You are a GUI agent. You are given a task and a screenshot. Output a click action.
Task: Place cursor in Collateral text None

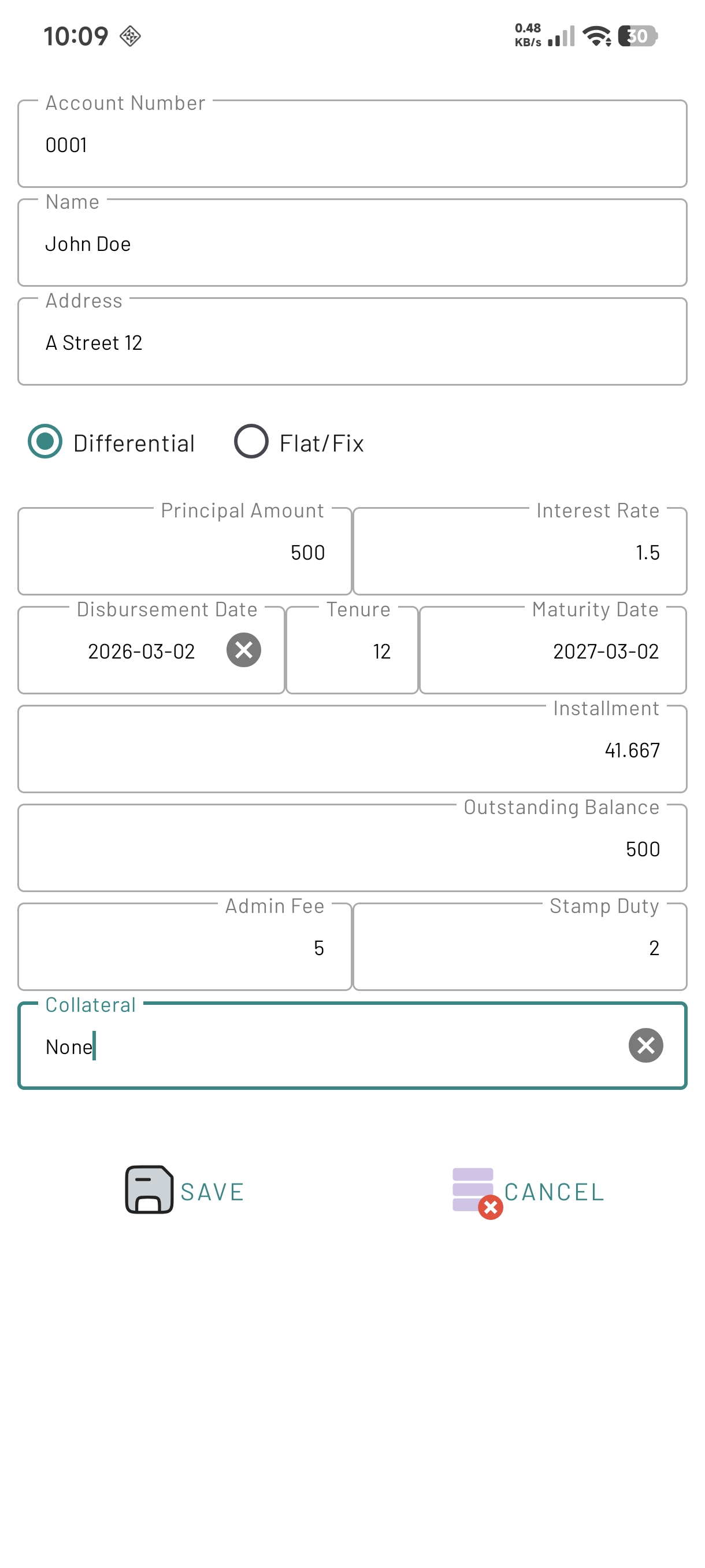(69, 1046)
